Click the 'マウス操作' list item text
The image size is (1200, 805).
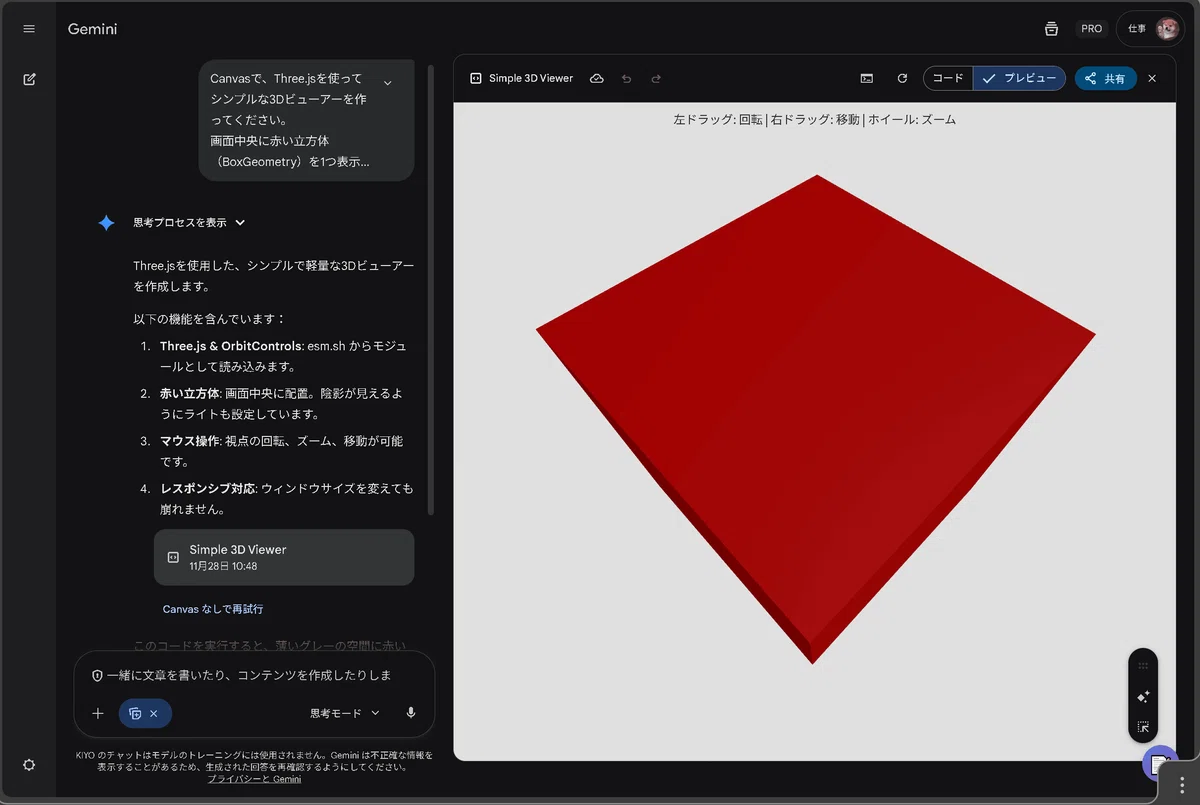pyautogui.click(x=281, y=451)
